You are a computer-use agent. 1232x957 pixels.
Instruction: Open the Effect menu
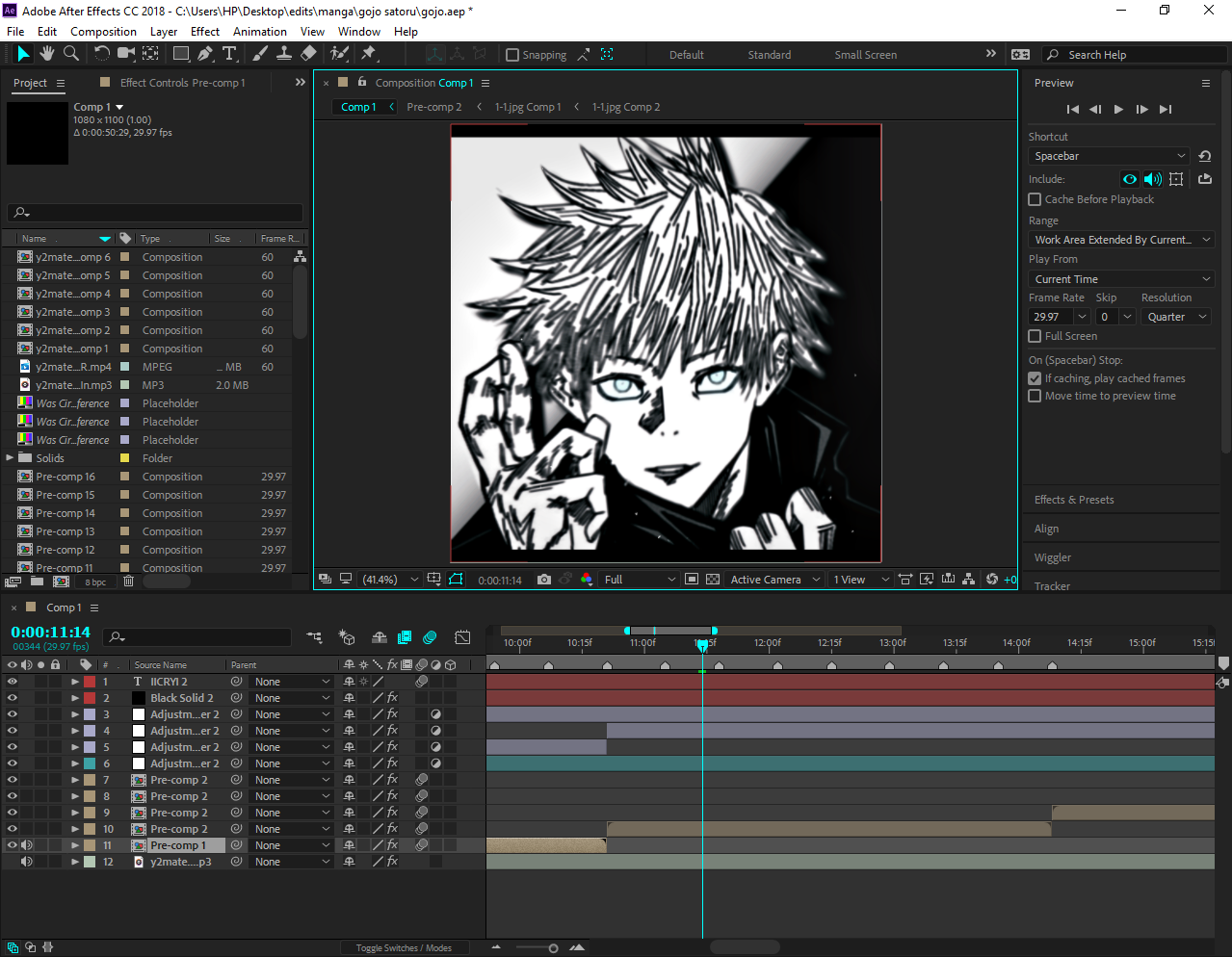click(x=205, y=31)
